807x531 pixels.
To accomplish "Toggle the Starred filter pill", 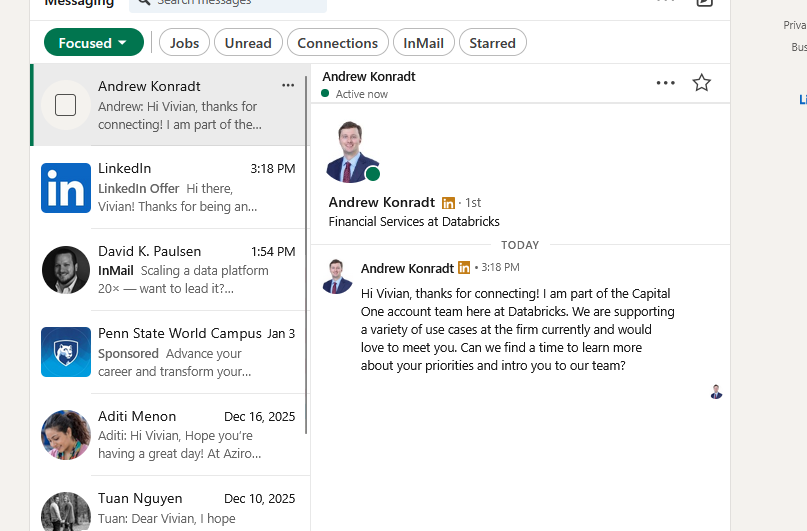I will coord(492,43).
